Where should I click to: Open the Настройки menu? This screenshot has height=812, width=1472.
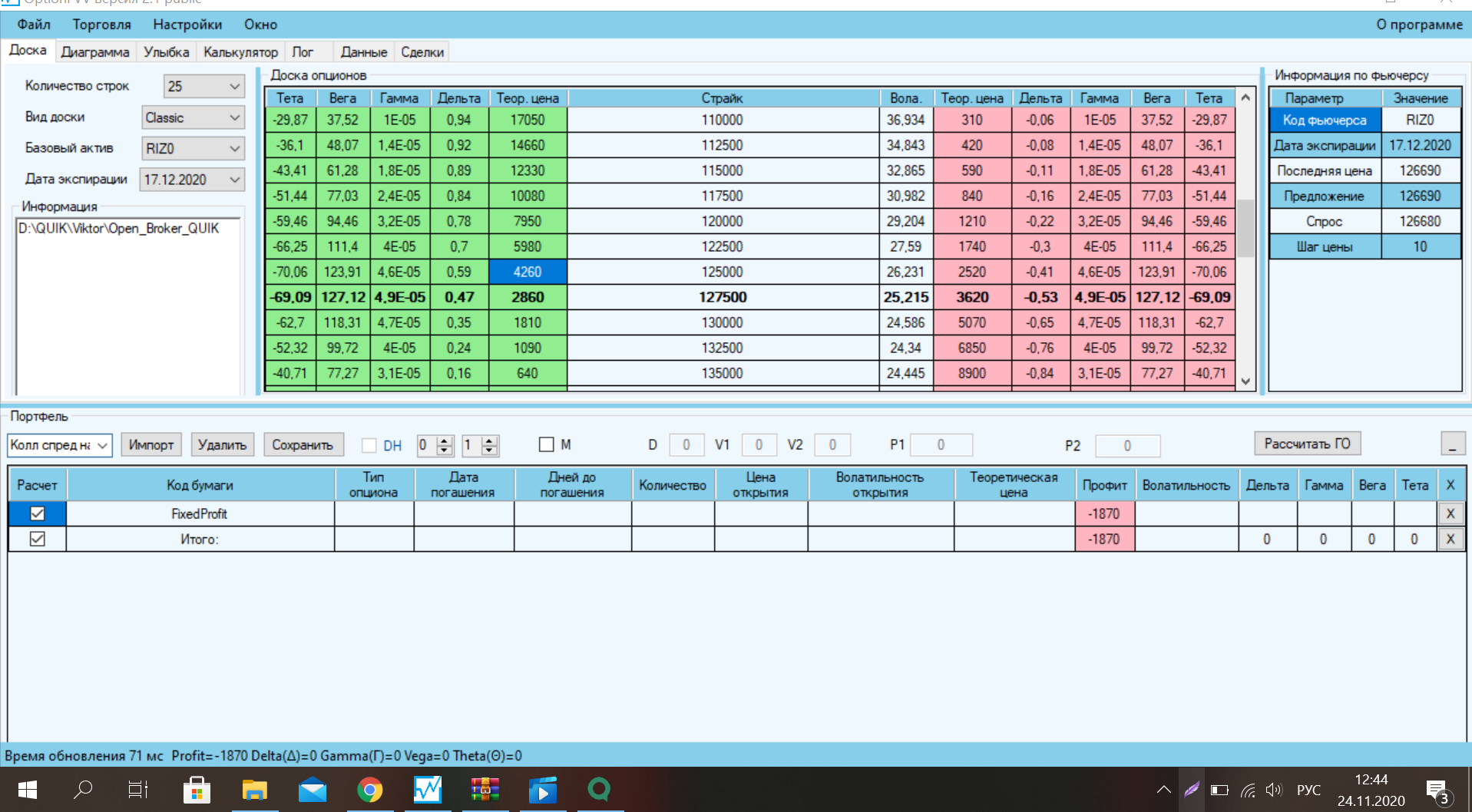pos(188,25)
